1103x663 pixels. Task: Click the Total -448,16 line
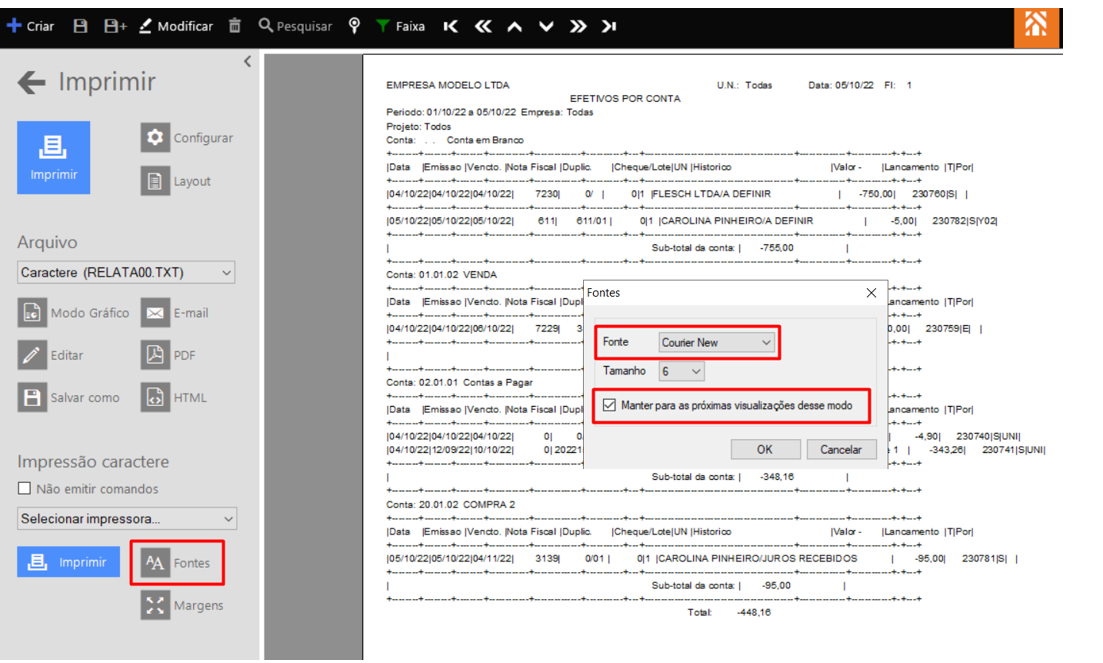point(729,612)
